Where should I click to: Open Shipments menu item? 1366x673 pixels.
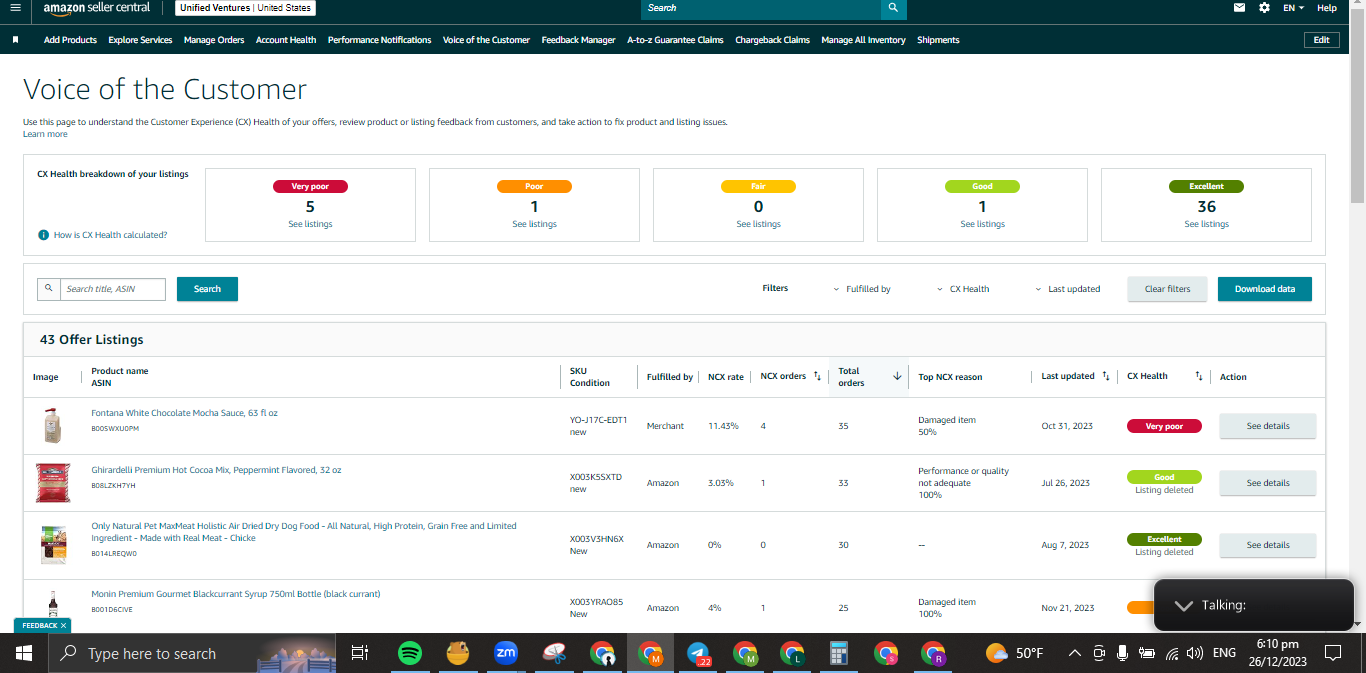tap(938, 40)
